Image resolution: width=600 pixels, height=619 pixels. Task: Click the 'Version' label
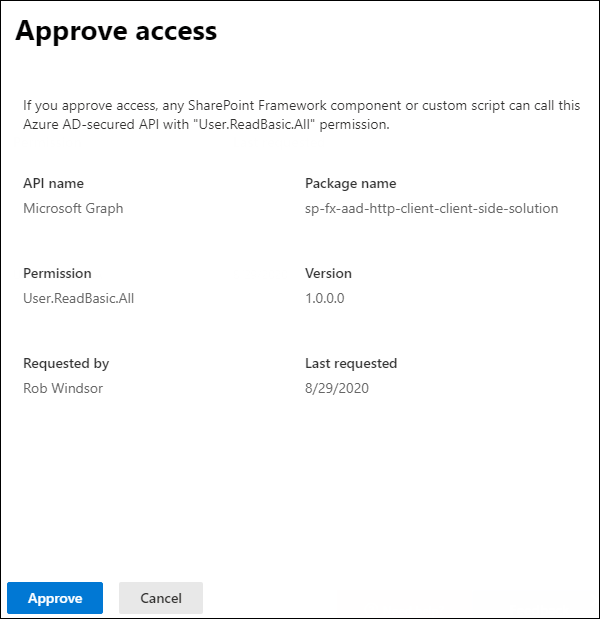tap(328, 273)
